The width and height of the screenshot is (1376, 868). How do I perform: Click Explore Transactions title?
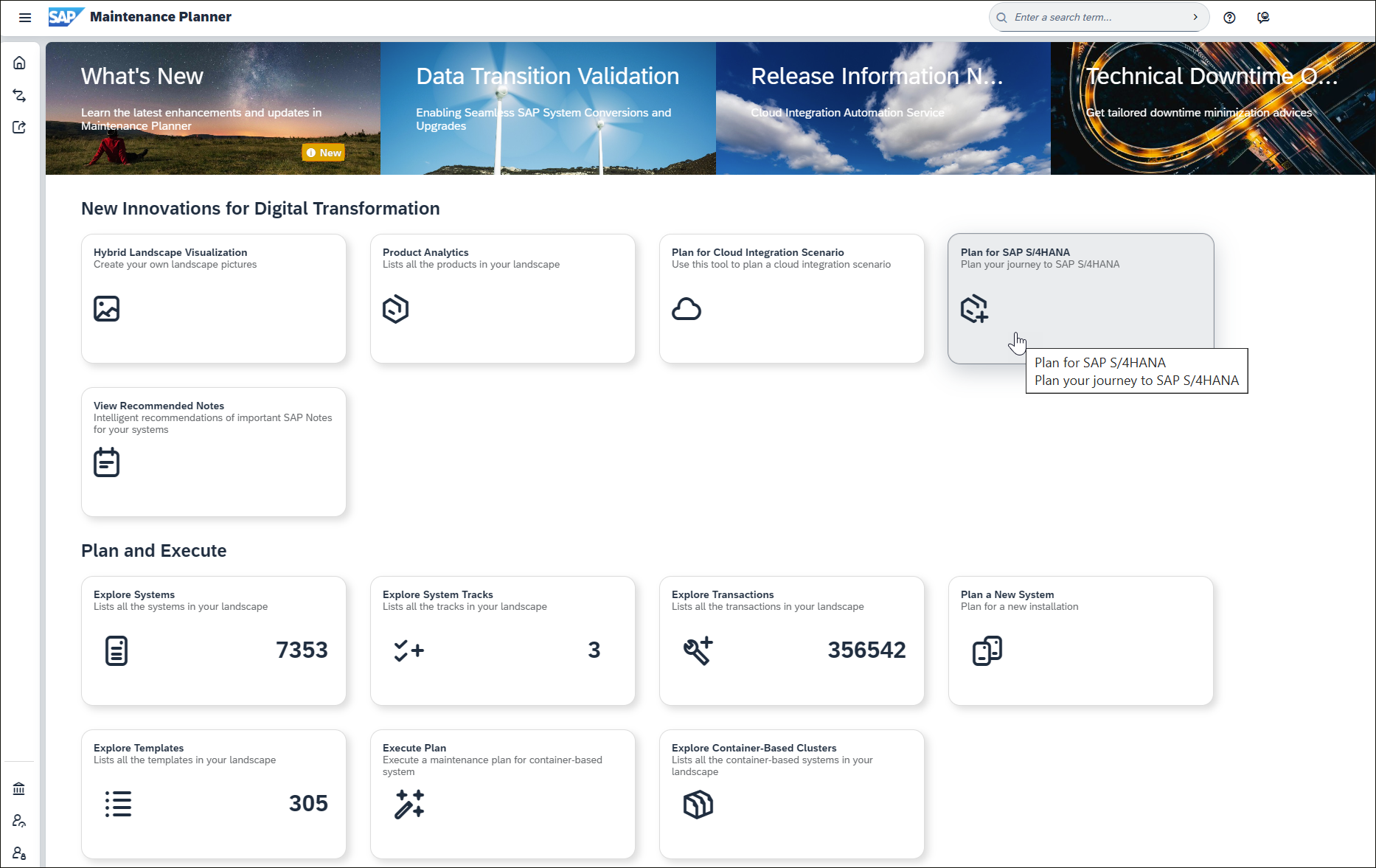723,594
